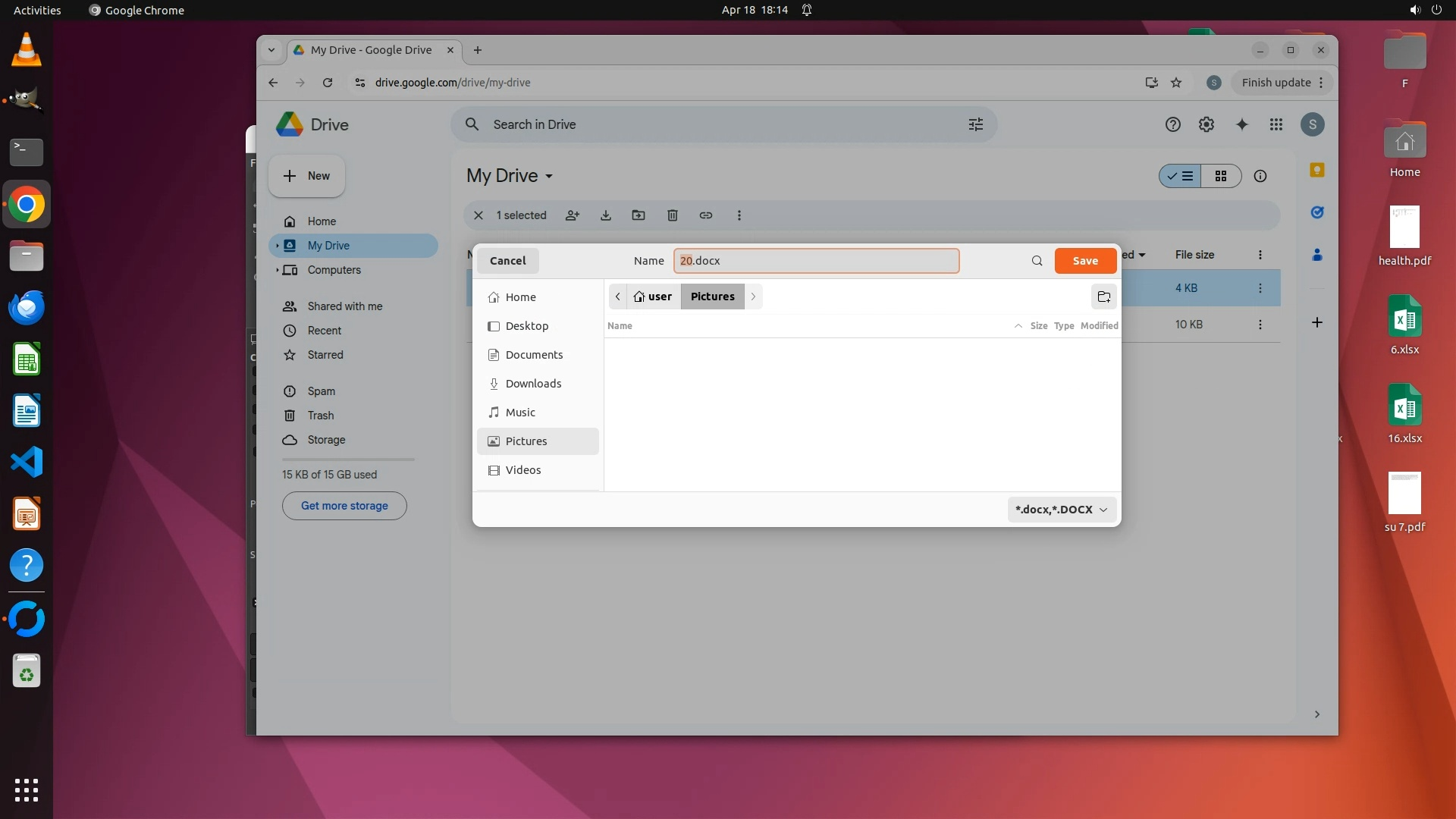Toggle the view details info icon
The width and height of the screenshot is (1456, 819).
(x=1260, y=176)
